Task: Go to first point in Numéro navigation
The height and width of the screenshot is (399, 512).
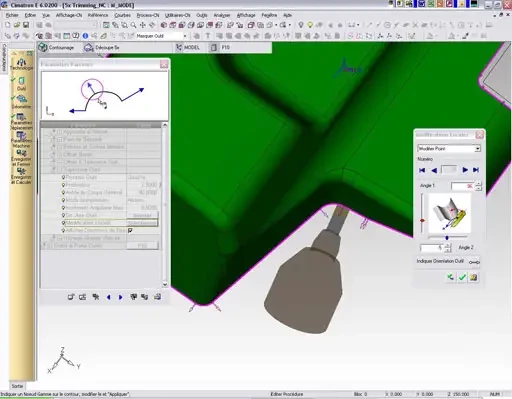Action: point(422,170)
